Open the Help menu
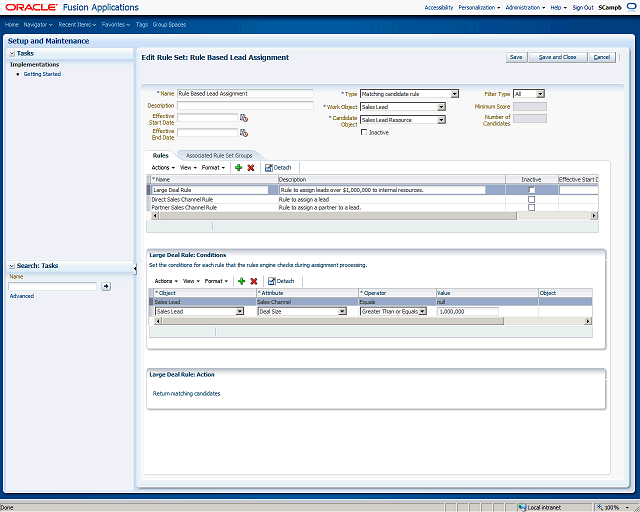The image size is (640, 512). [x=558, y=7]
